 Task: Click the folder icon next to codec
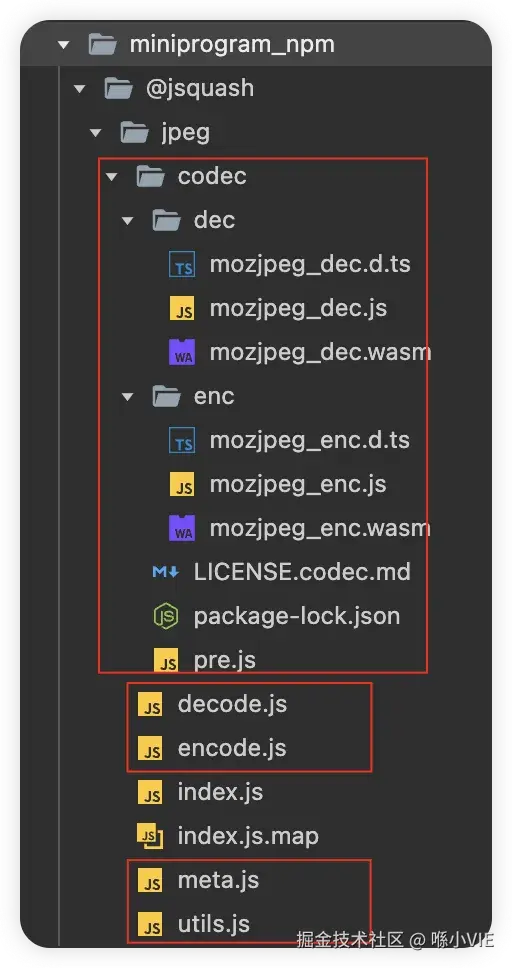tap(150, 177)
